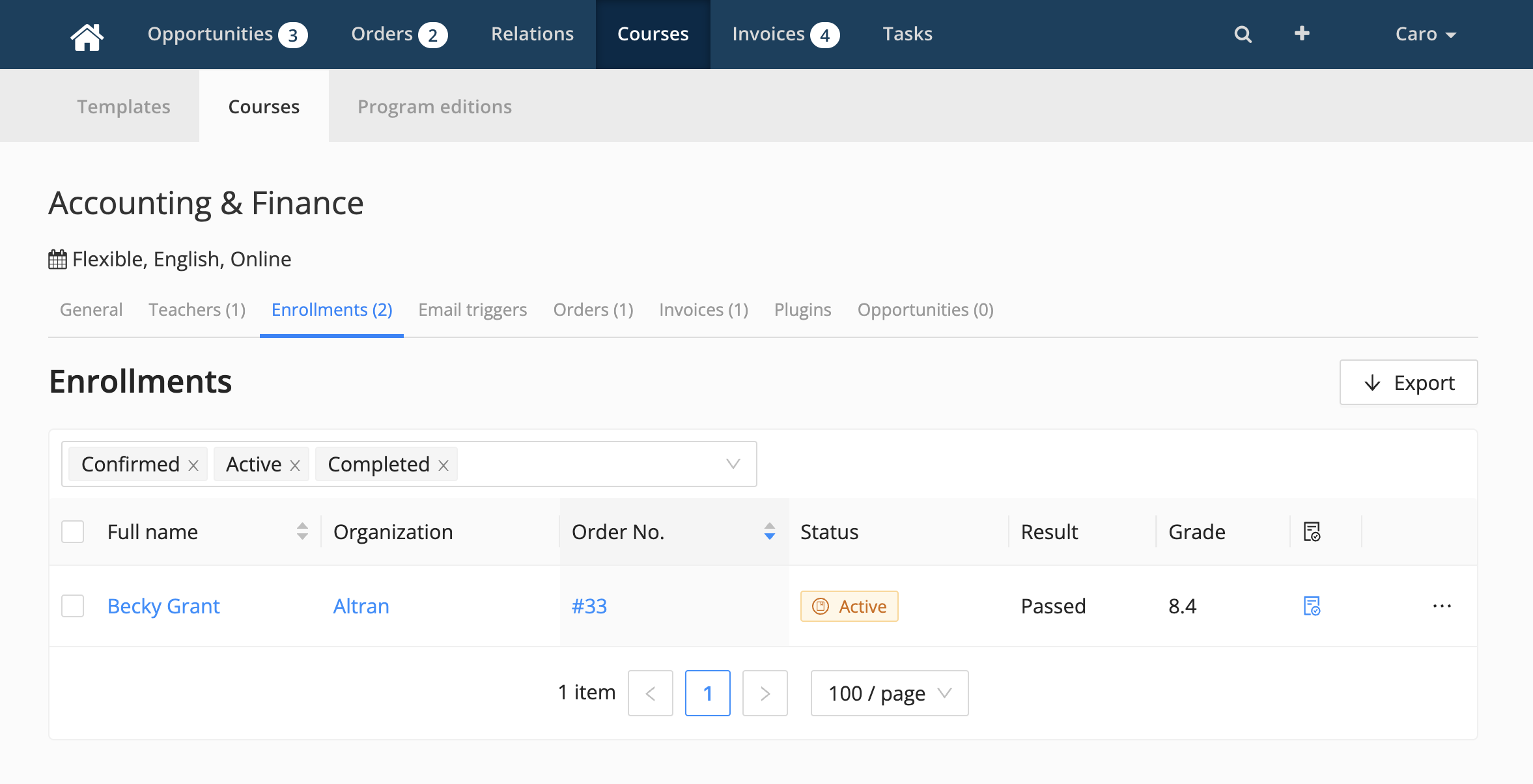Open the Email triggers tab
This screenshot has width=1533, height=784.
(x=472, y=310)
